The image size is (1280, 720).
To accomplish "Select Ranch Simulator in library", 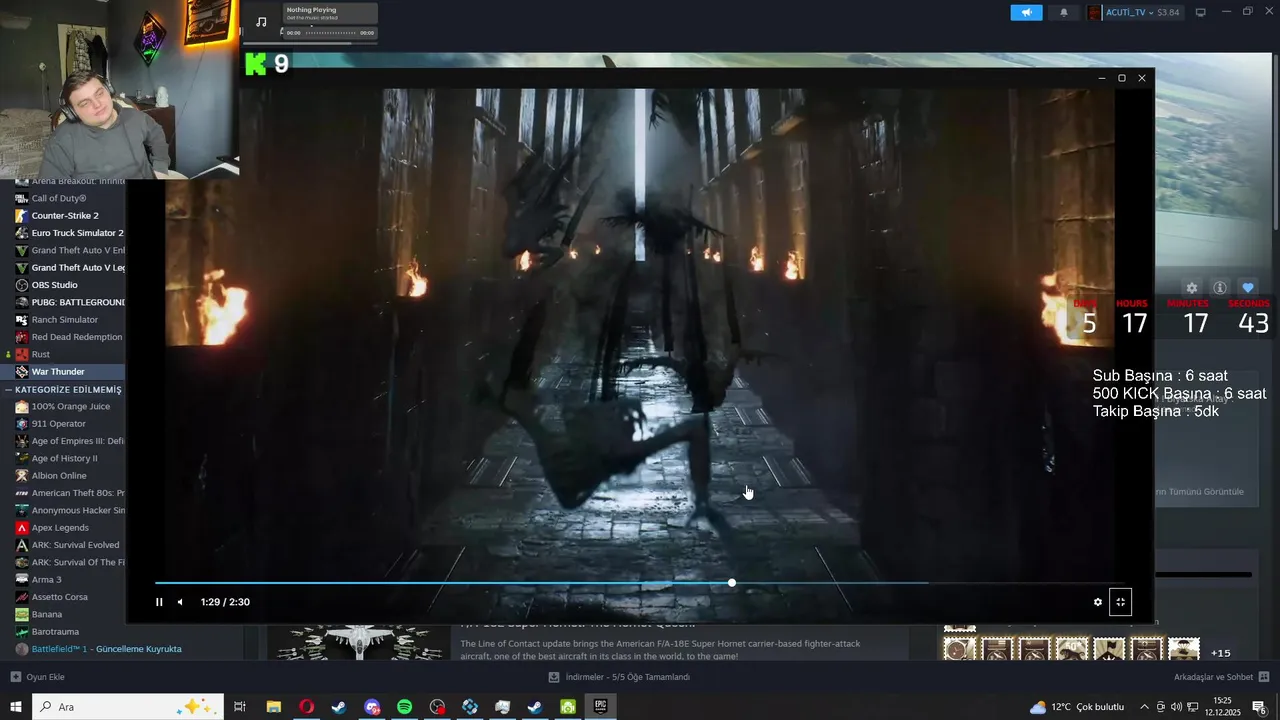I will pyautogui.click(x=63, y=319).
